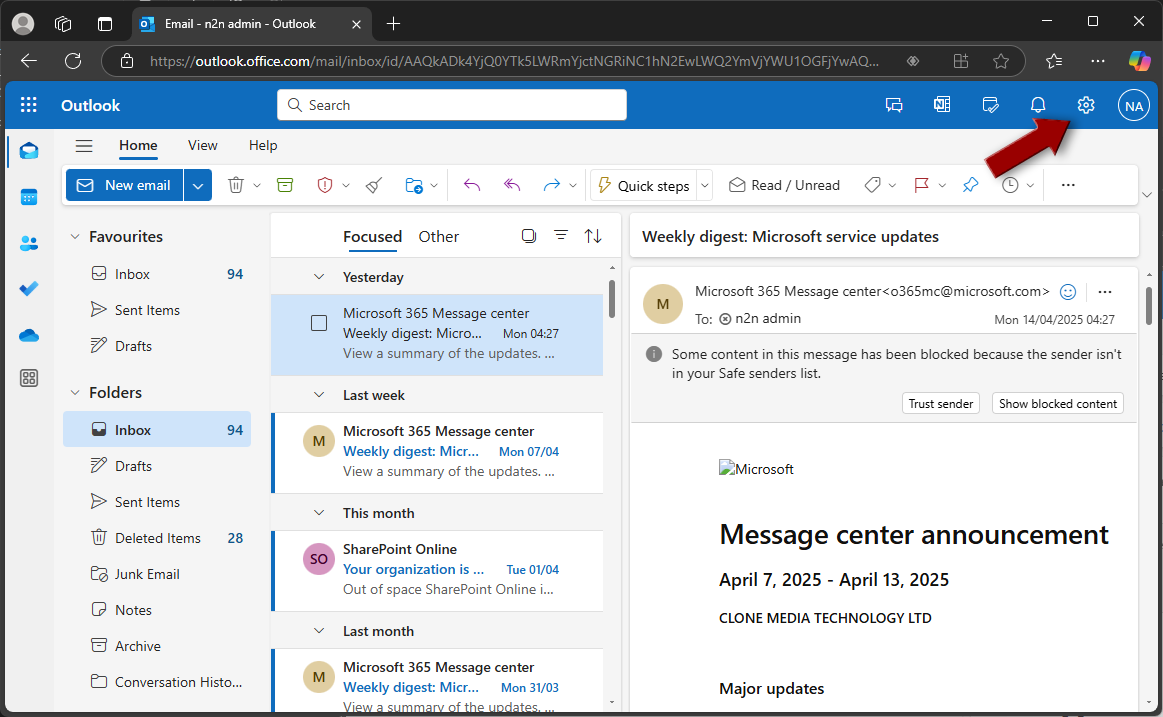Open People from left app bar
Screen dimensions: 1163x717
(29, 243)
